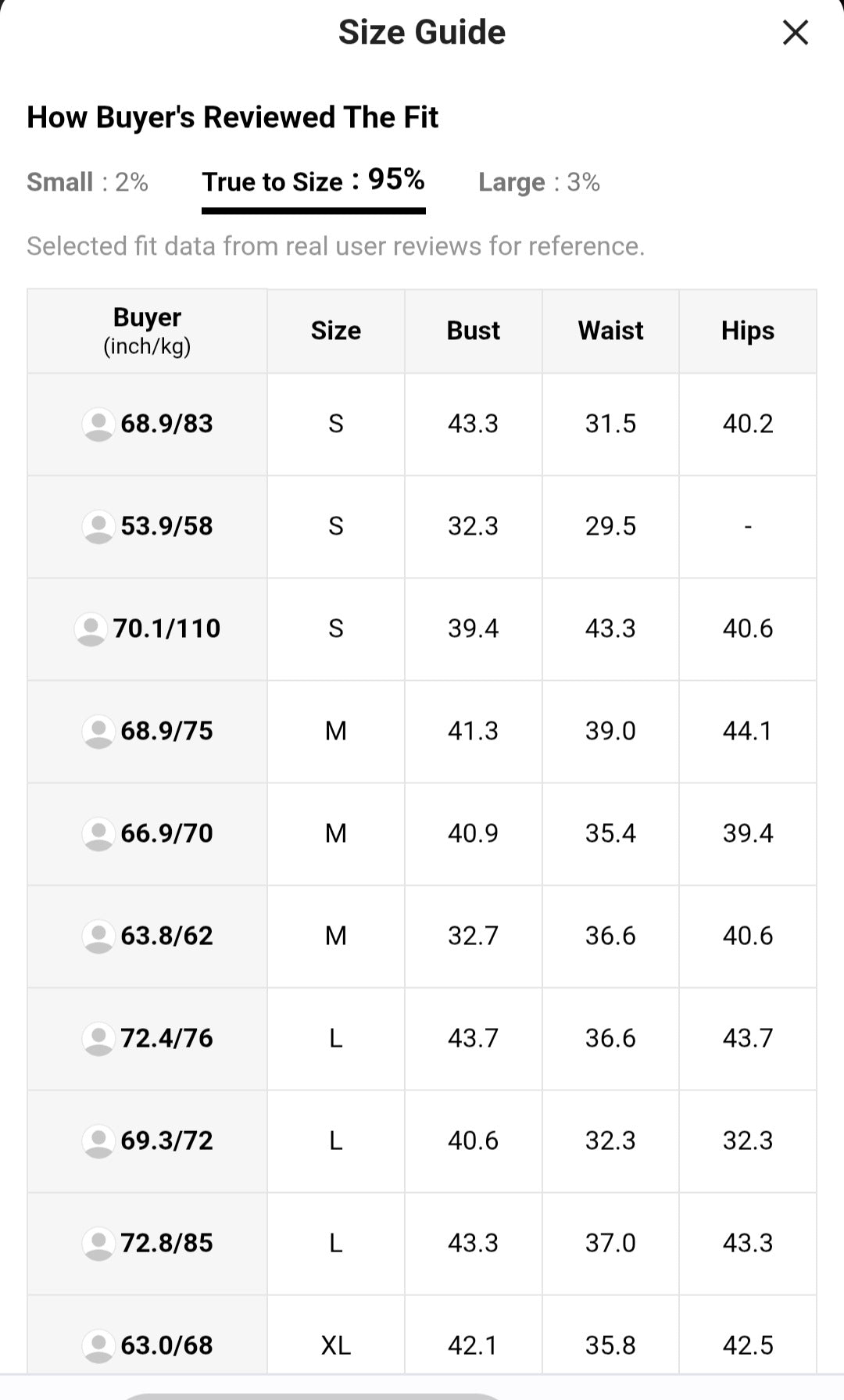Viewport: 844px width, 1400px height.
Task: Click the XL size cell for buyer 63.0/68
Action: [336, 1345]
